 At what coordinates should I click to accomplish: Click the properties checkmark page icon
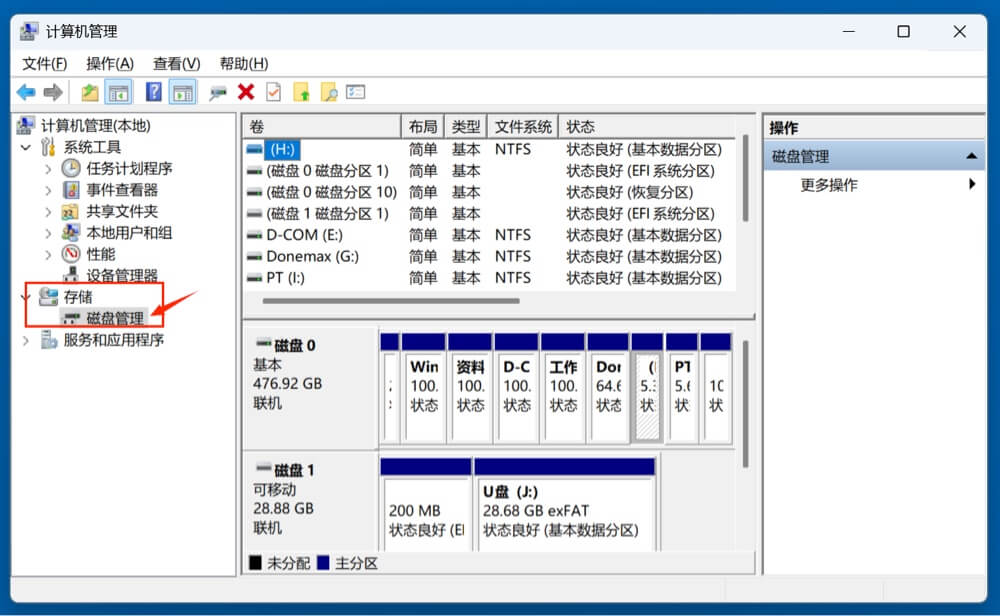tap(273, 93)
